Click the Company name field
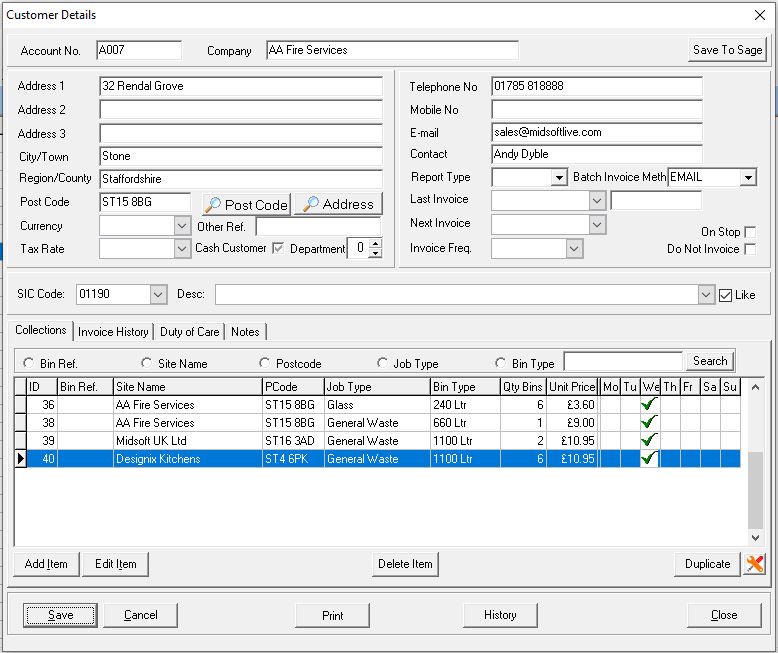 [392, 50]
